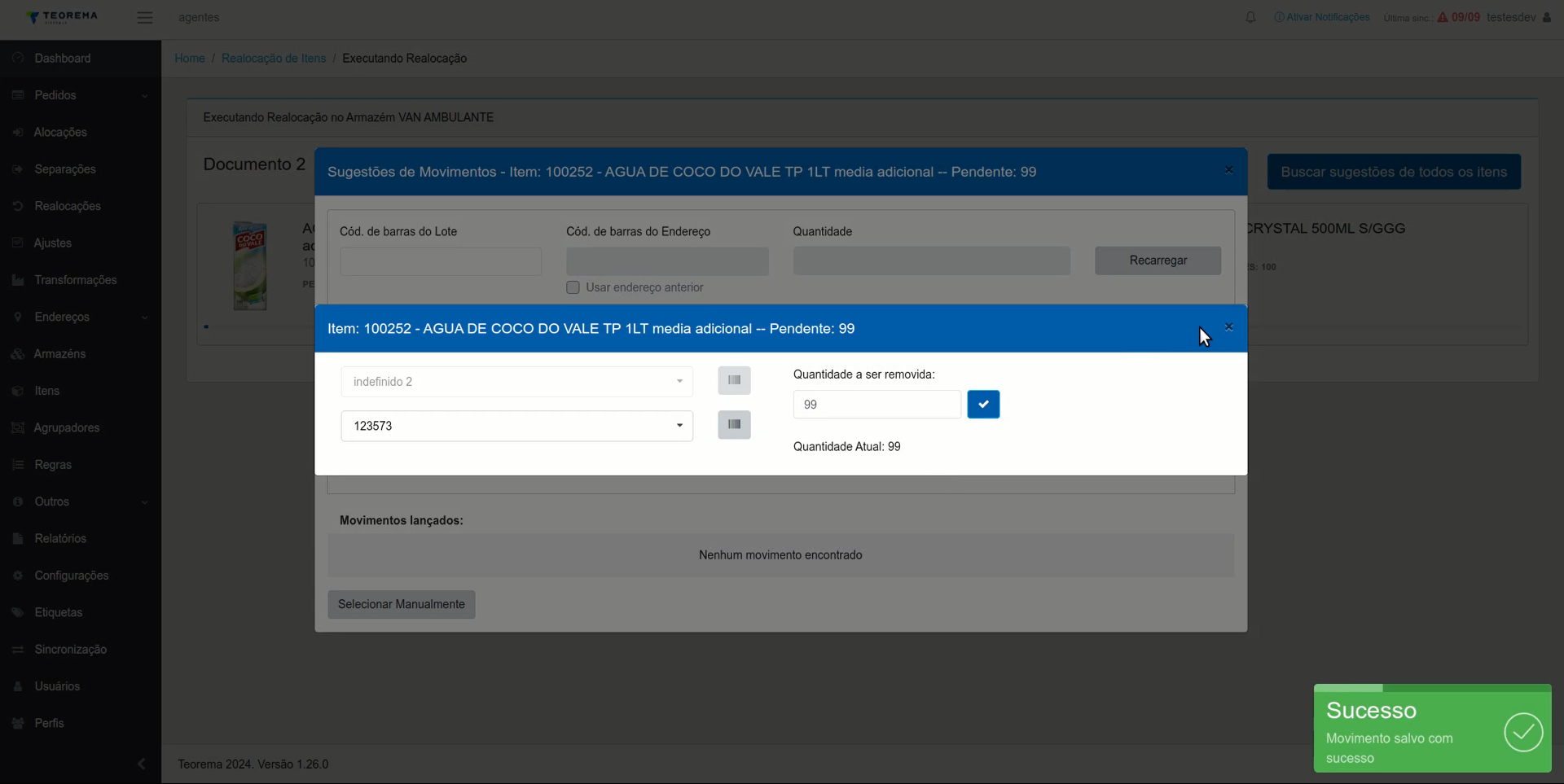Image resolution: width=1564 pixels, height=784 pixels.
Task: Click the Transformações sidebar icon
Action: tap(18, 280)
